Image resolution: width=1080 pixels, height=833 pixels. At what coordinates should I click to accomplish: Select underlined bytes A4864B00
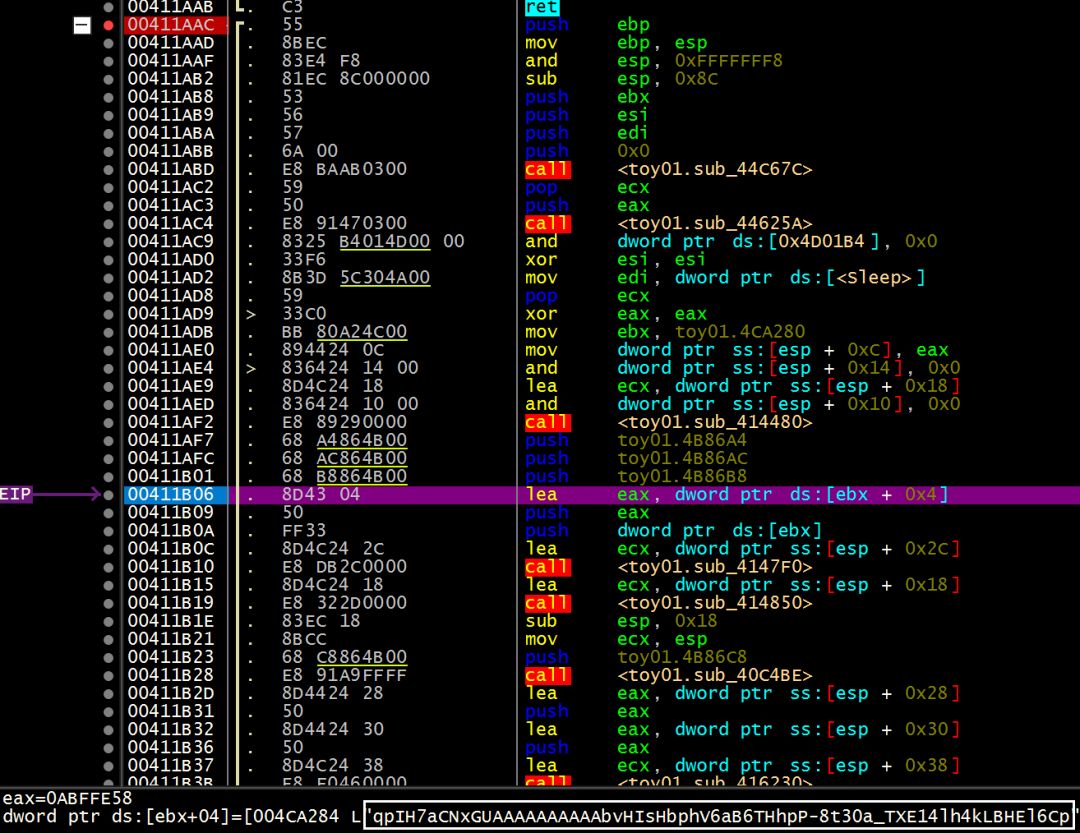[x=362, y=440]
